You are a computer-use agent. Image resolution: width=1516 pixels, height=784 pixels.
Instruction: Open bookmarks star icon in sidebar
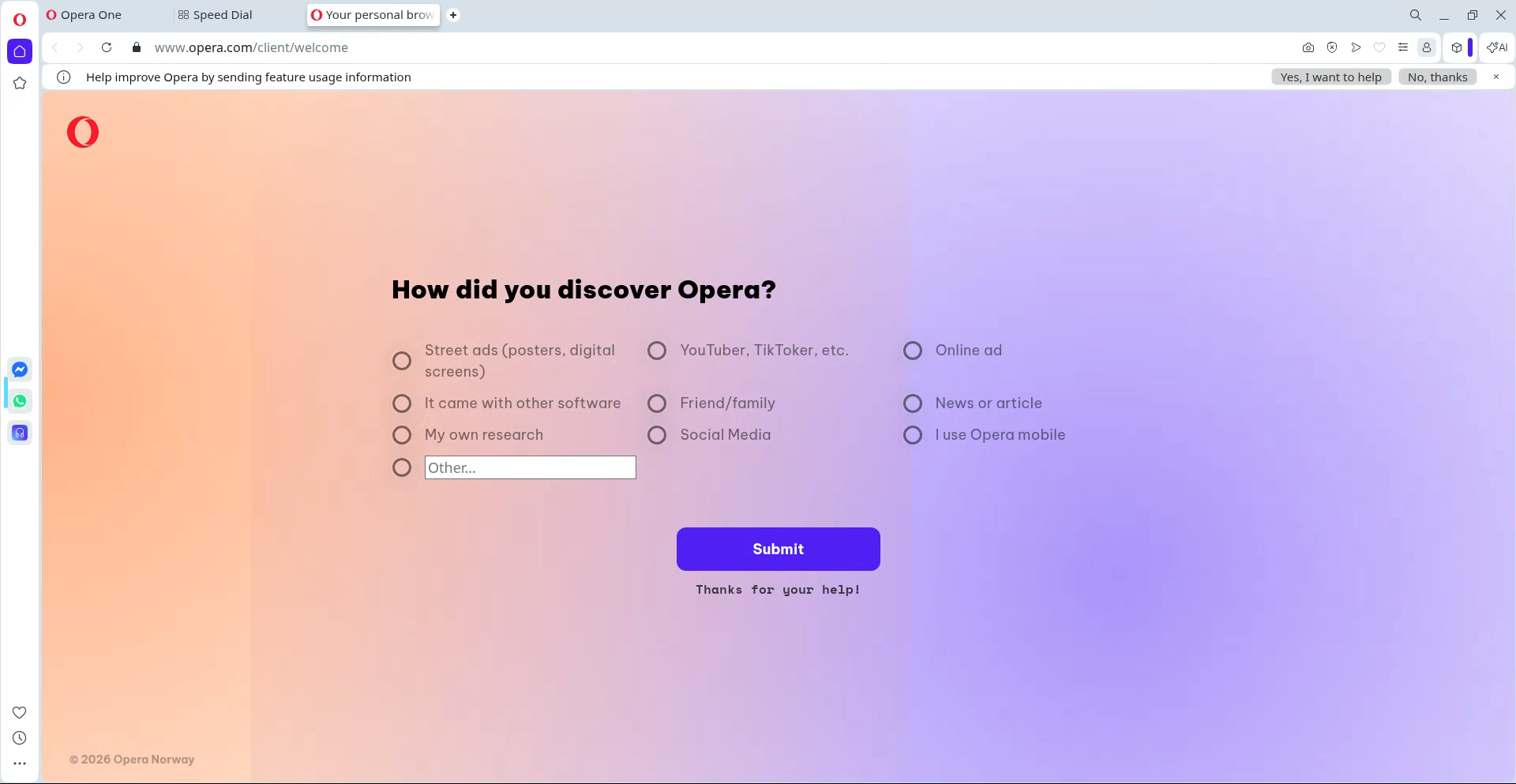click(20, 83)
